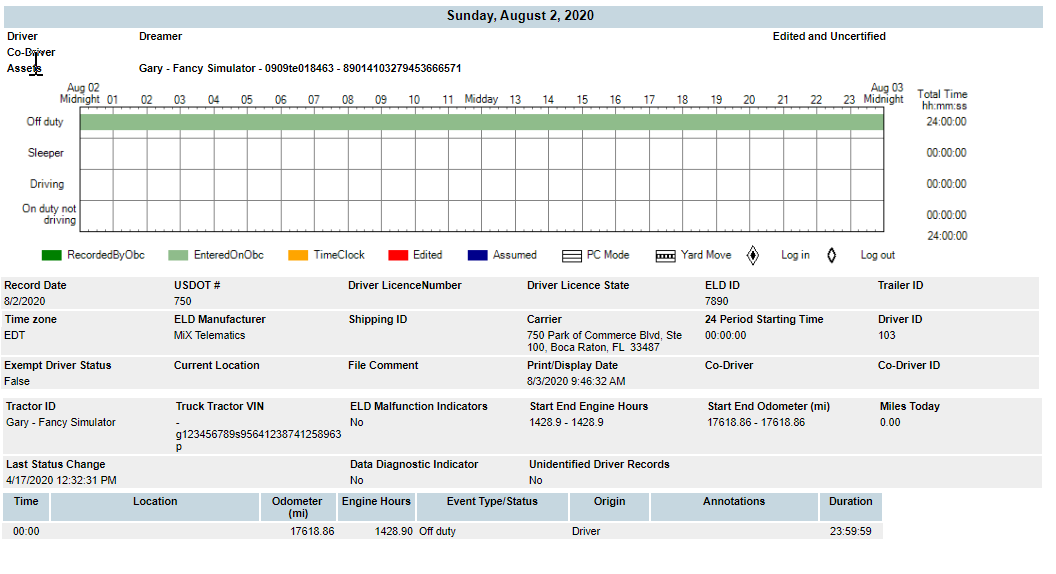Click the ELD Malfunction Indicators value No
Image resolution: width=1056 pixels, height=574 pixels.
356,422
